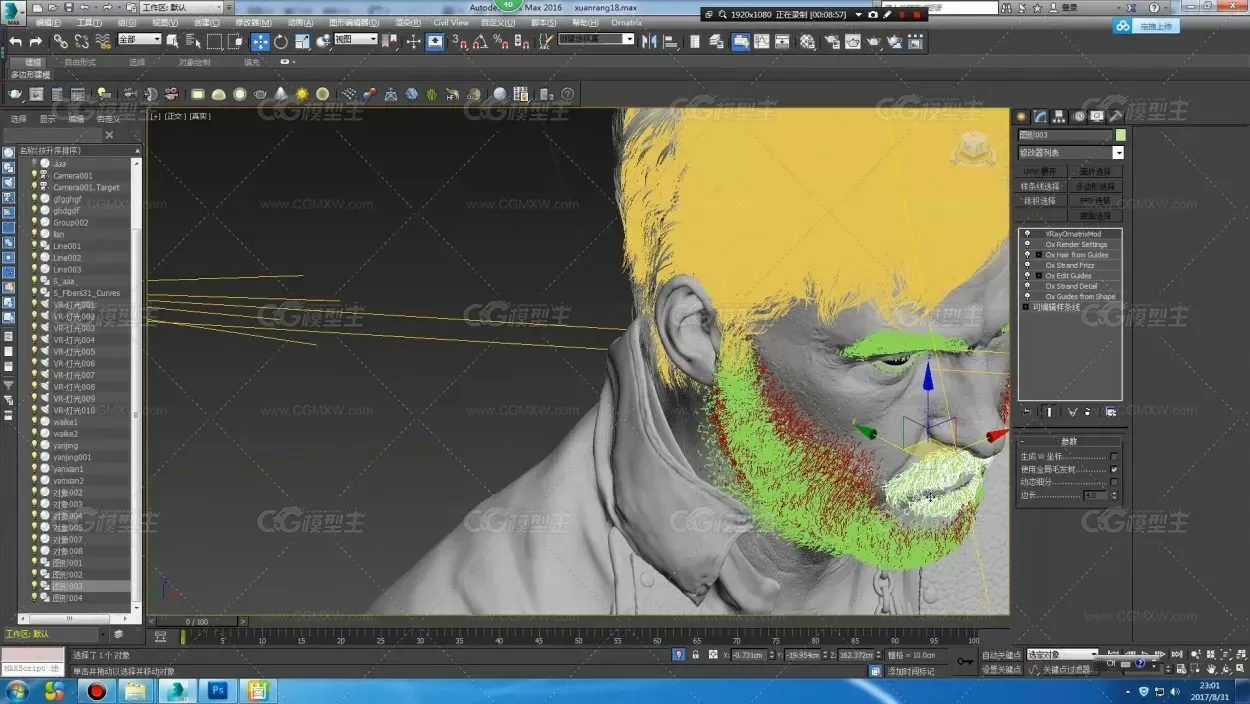Open the Modify panel tab icon
The image size is (1250, 704).
[x=1040, y=116]
